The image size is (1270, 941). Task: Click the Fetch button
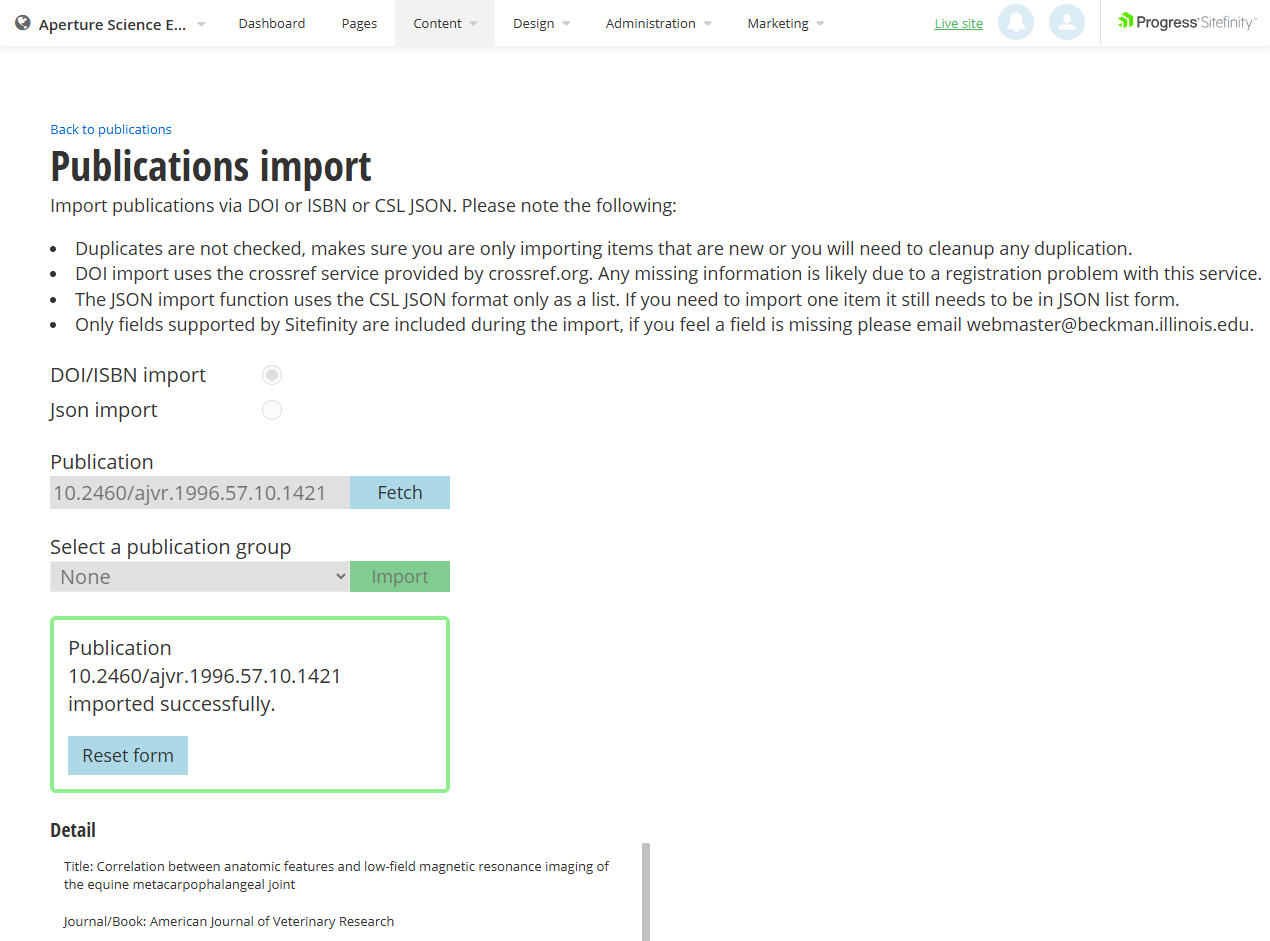point(399,492)
